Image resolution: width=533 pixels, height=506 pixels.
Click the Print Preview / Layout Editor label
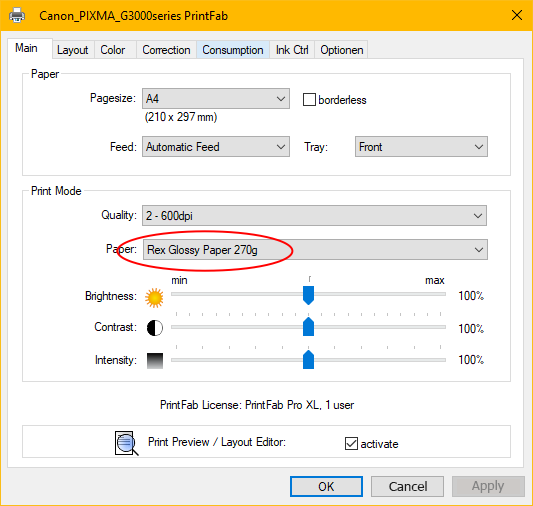pos(217,442)
